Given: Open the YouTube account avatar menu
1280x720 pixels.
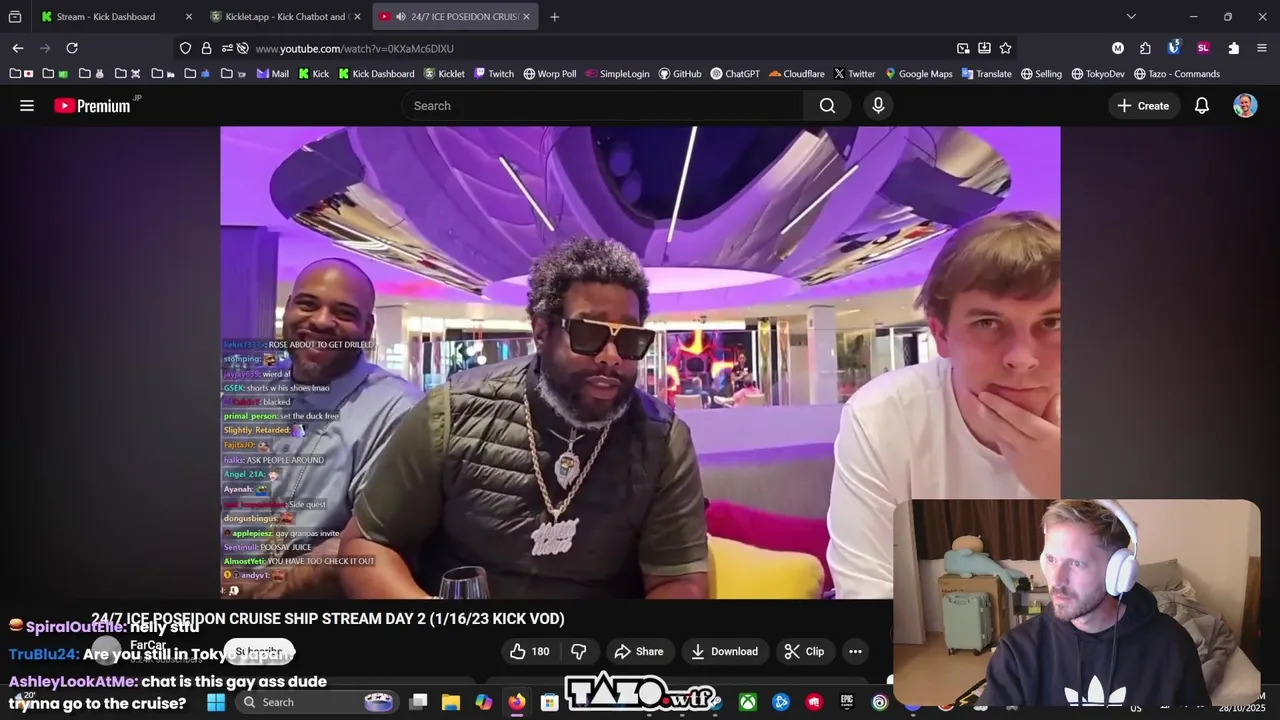Looking at the screenshot, I should (x=1245, y=105).
